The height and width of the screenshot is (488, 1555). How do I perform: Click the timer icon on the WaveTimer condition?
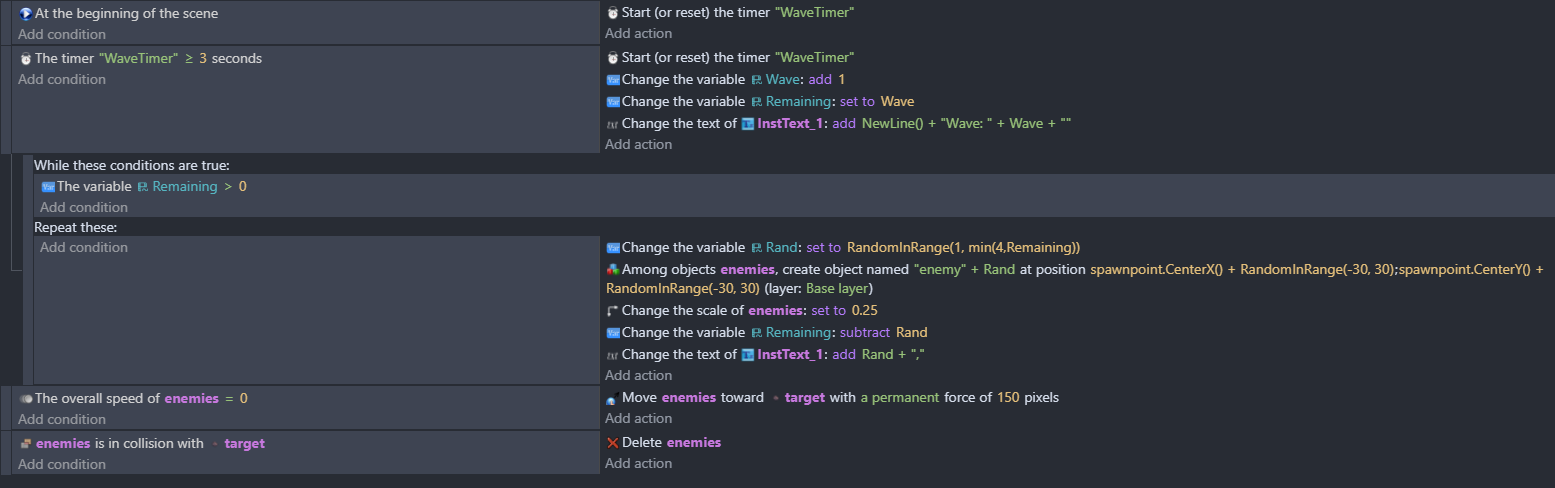coord(26,59)
